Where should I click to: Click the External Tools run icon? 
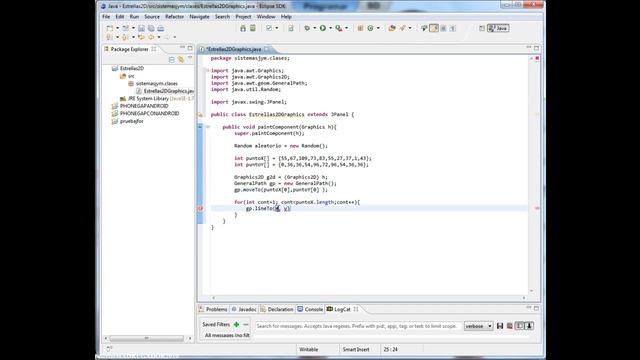(x=339, y=28)
